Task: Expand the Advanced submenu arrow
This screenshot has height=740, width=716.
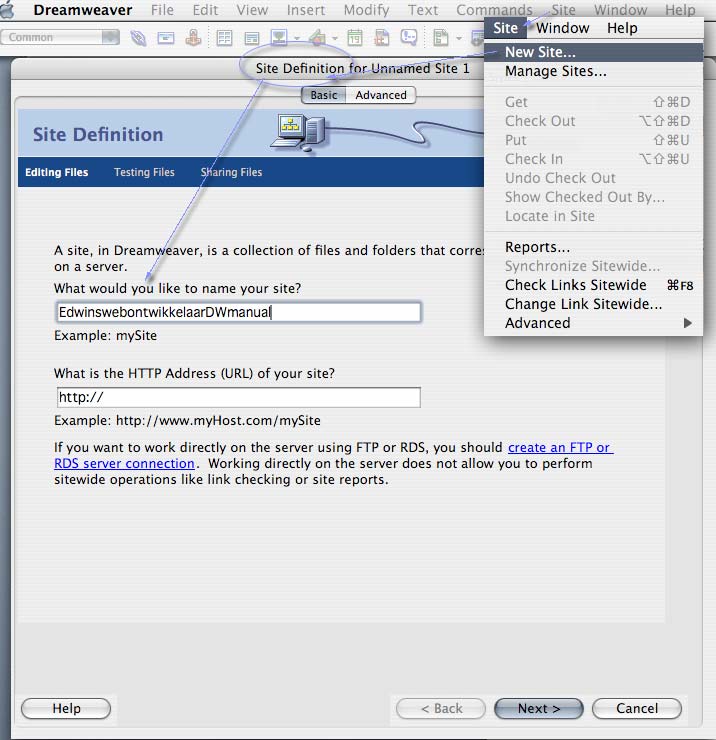Action: coord(688,323)
